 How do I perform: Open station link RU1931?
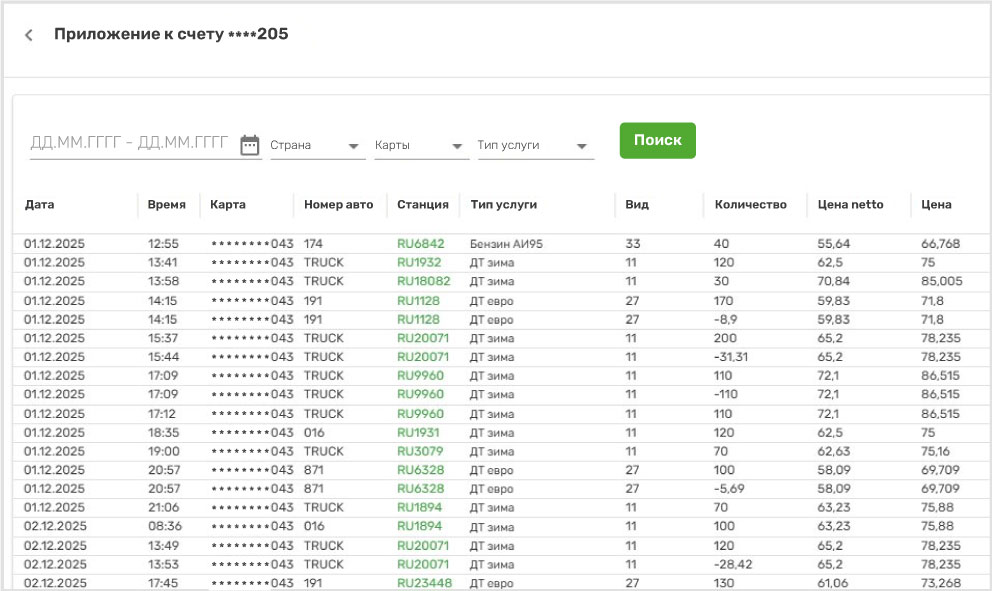418,433
